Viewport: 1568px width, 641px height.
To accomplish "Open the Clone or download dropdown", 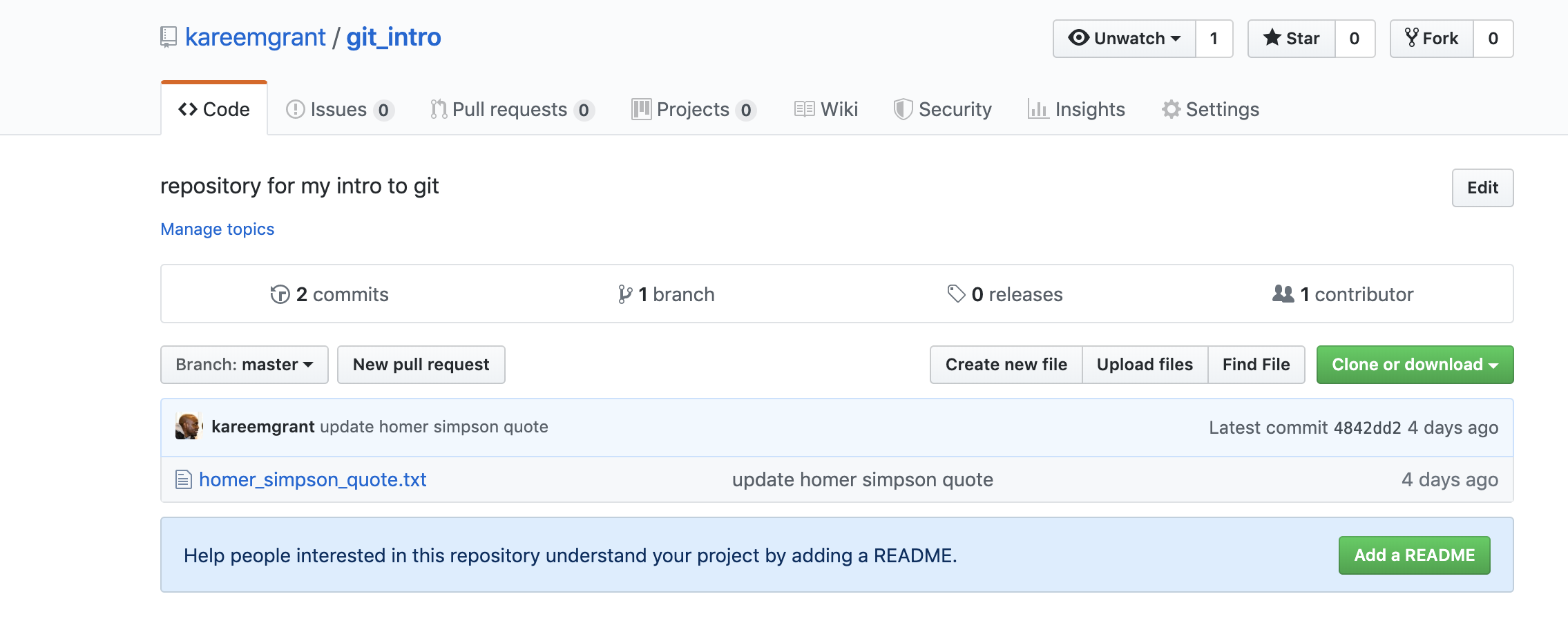I will coord(1414,365).
